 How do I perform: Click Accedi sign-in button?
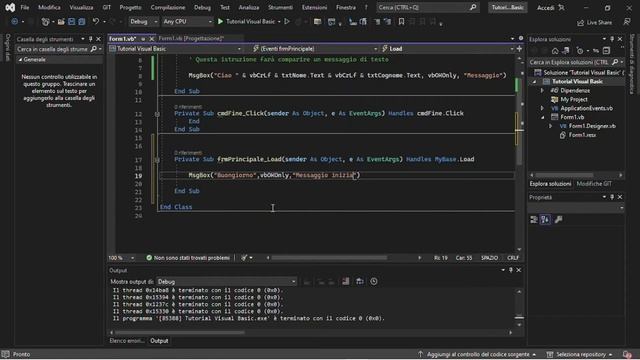pyautogui.click(x=546, y=8)
